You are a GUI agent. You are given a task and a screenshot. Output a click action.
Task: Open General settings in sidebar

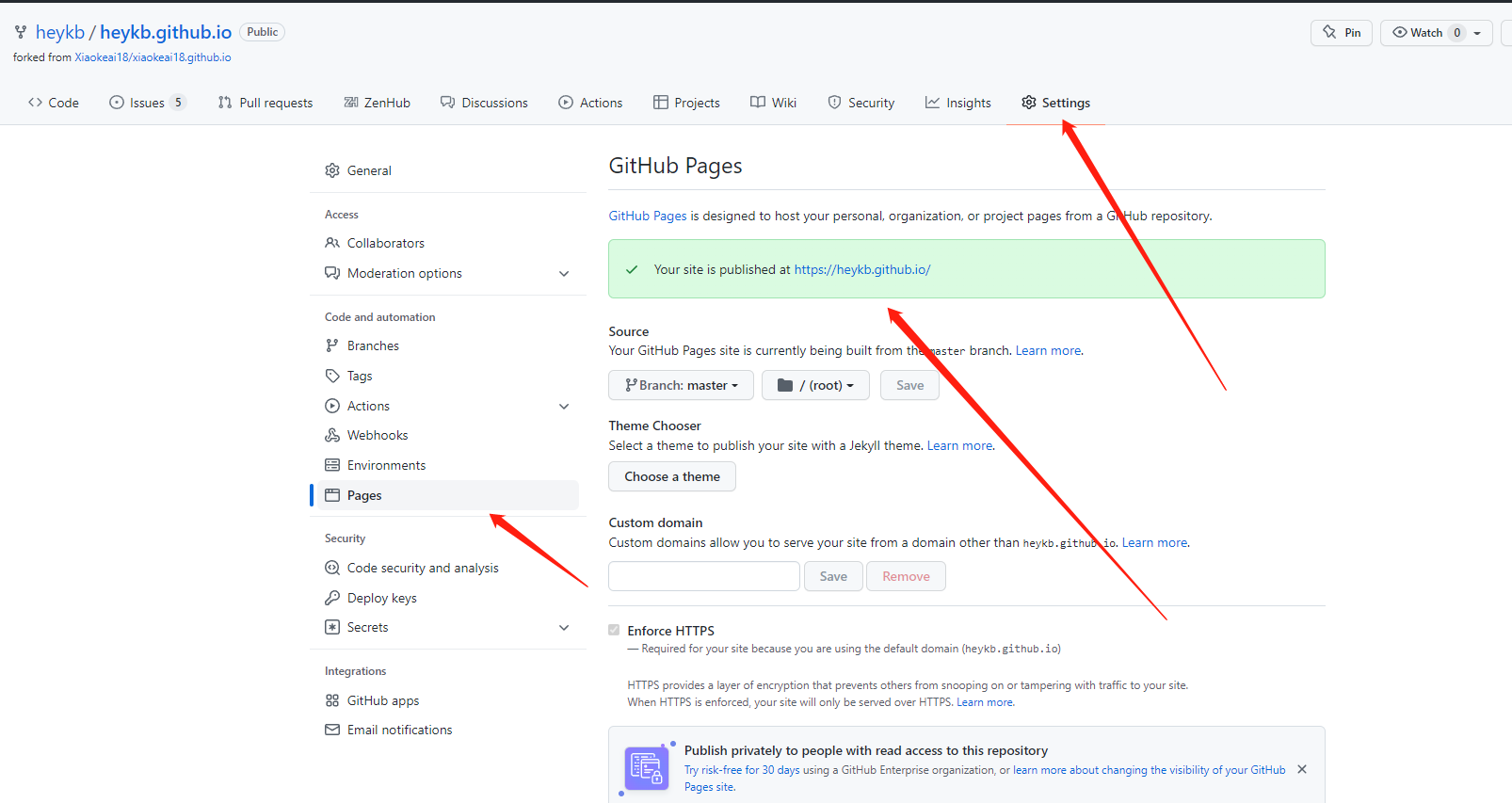[x=448, y=170]
